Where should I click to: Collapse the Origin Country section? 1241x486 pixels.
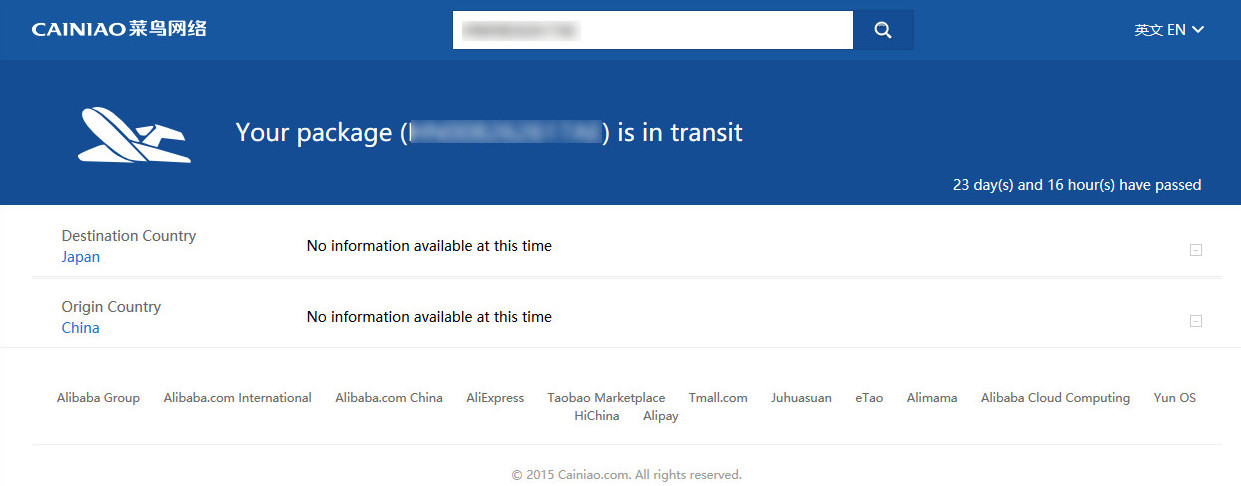pyautogui.click(x=1195, y=321)
